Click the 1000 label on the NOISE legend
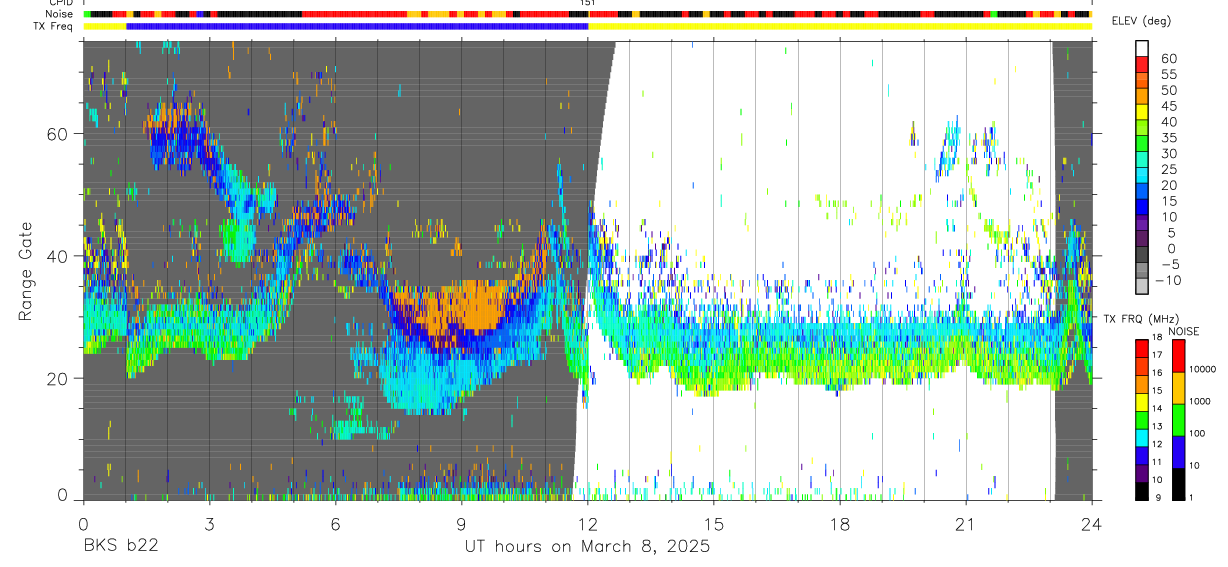 [1201, 401]
